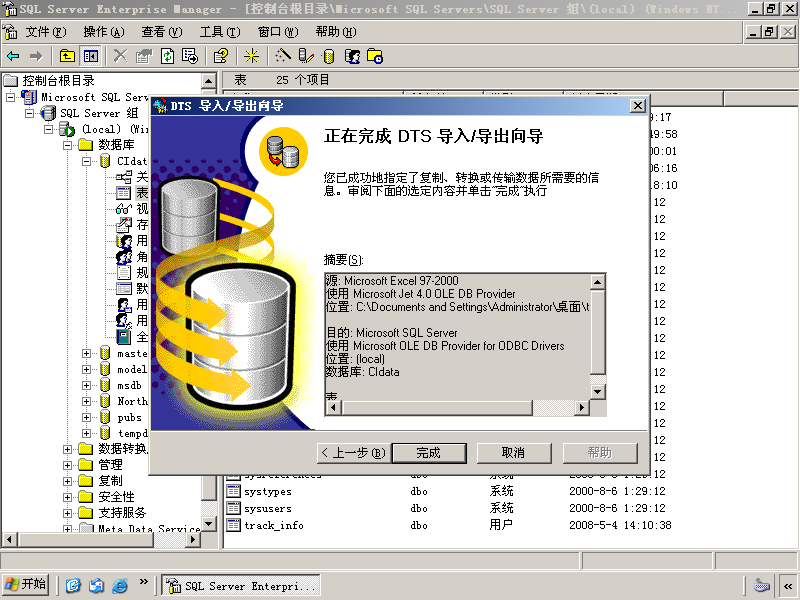
Task: Select the systypes table name
Action: tap(268, 492)
